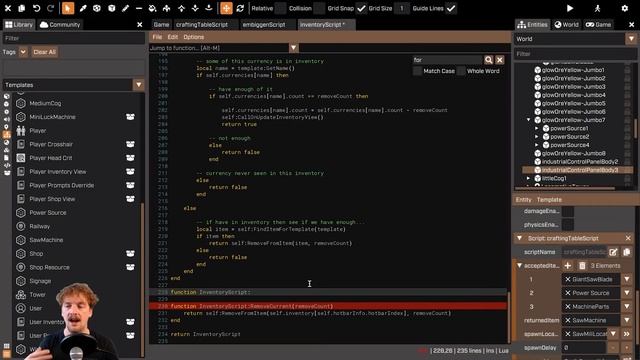Open the script editor Edit menu
Screen dimensions: 640x360
pos(173,37)
